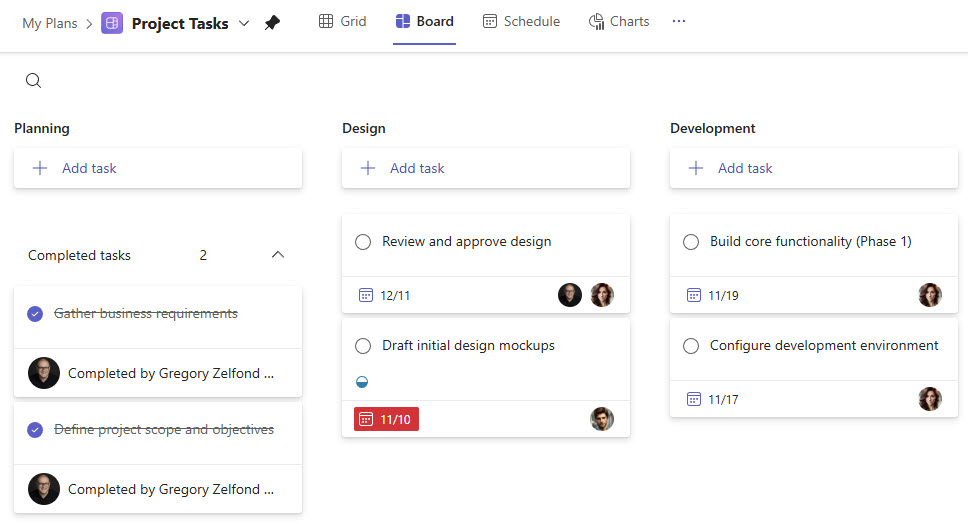This screenshot has height=524, width=968.
Task: Click the search magnifier icon
Action: click(33, 81)
